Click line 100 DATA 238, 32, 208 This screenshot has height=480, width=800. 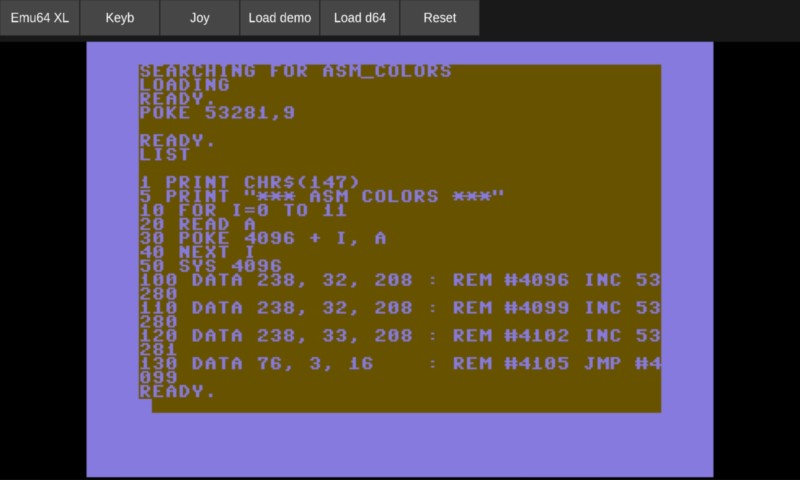coord(400,287)
